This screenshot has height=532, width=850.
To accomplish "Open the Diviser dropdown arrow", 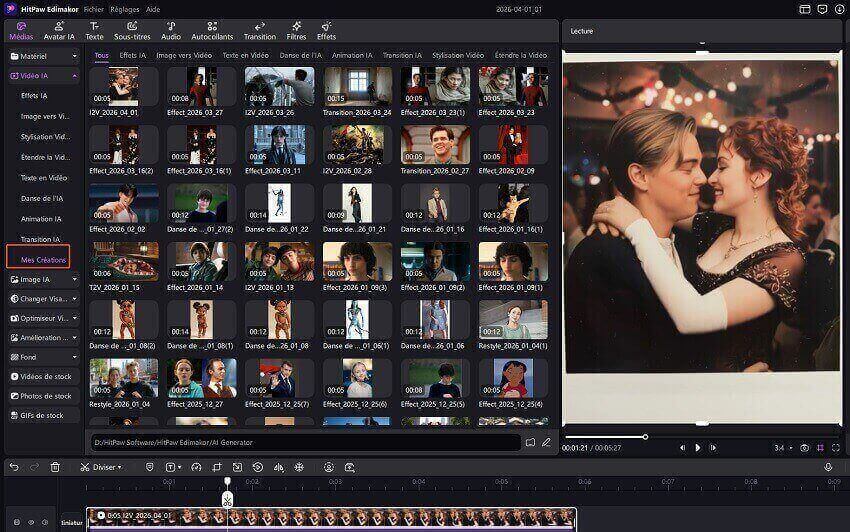I will point(120,467).
